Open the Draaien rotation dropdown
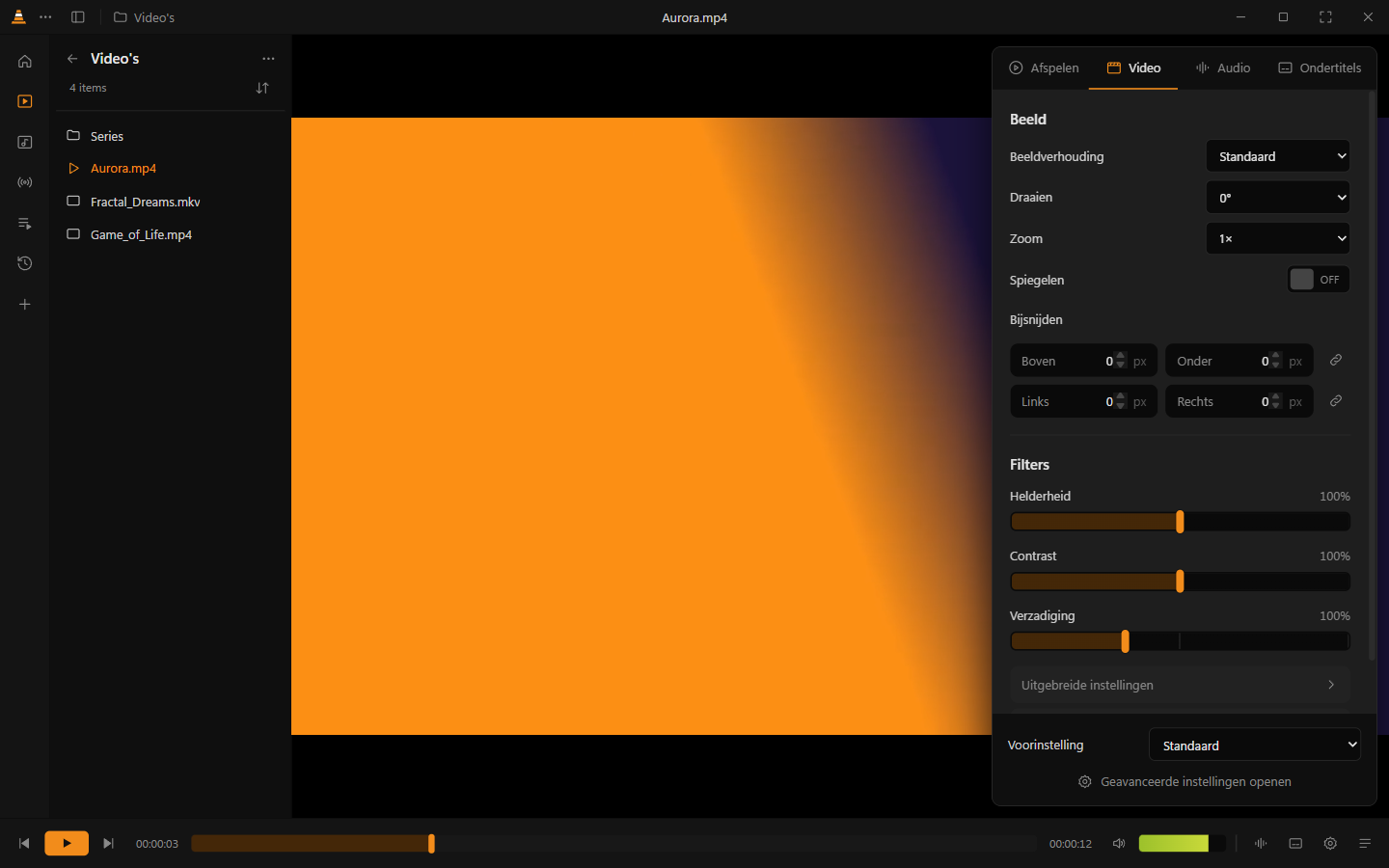The height and width of the screenshot is (868, 1389). pos(1278,198)
